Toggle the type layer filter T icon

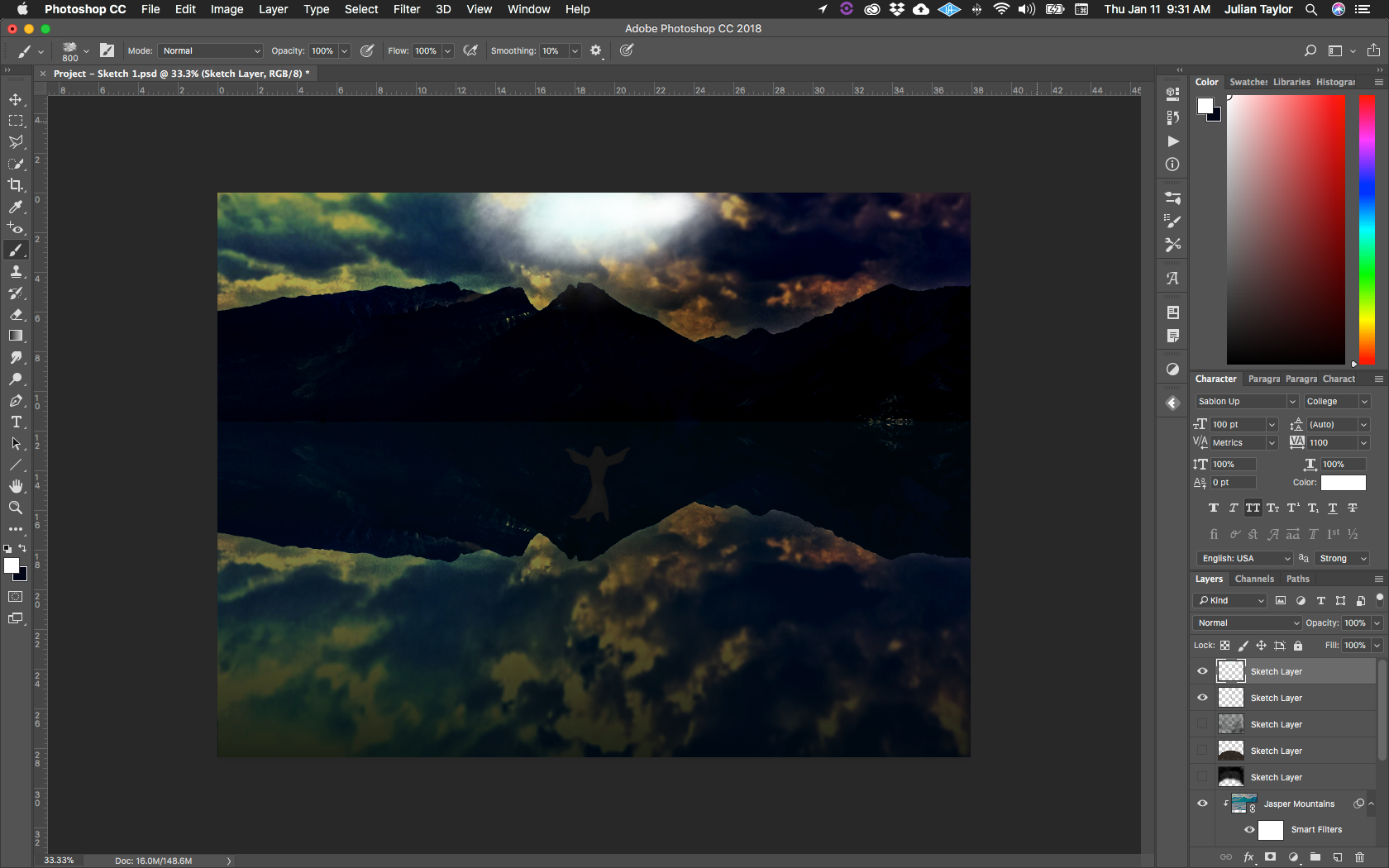pos(1320,601)
